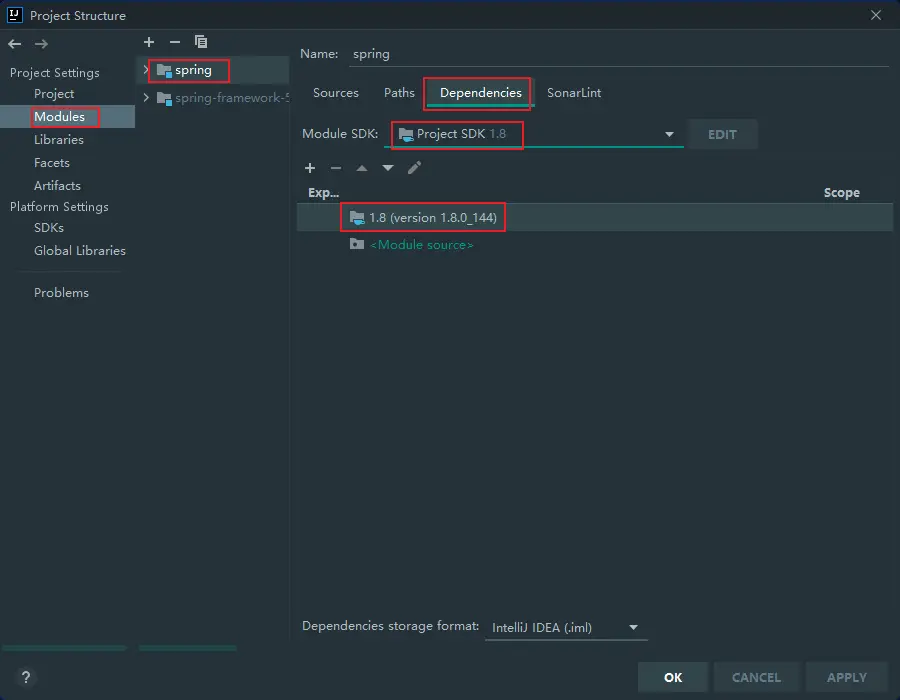Open the Module SDK dropdown
Viewport: 900px width, 700px height.
668,134
